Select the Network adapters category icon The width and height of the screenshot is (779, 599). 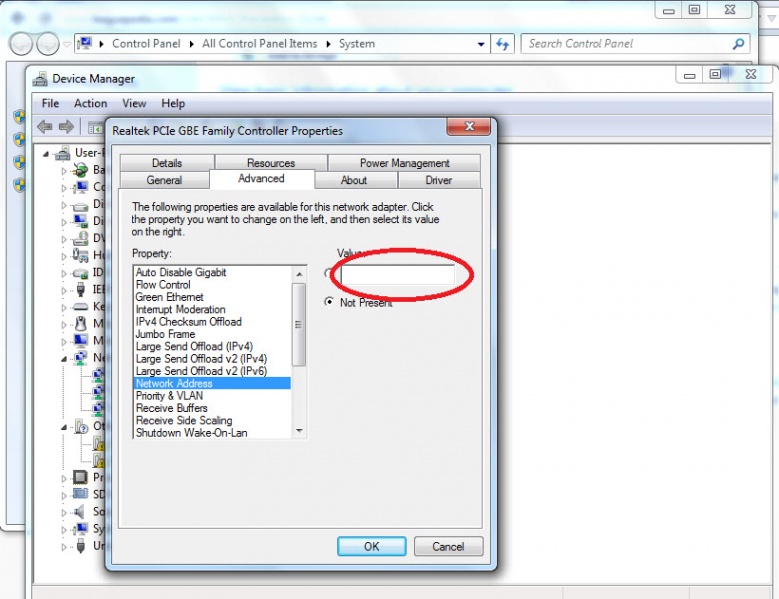click(80, 358)
